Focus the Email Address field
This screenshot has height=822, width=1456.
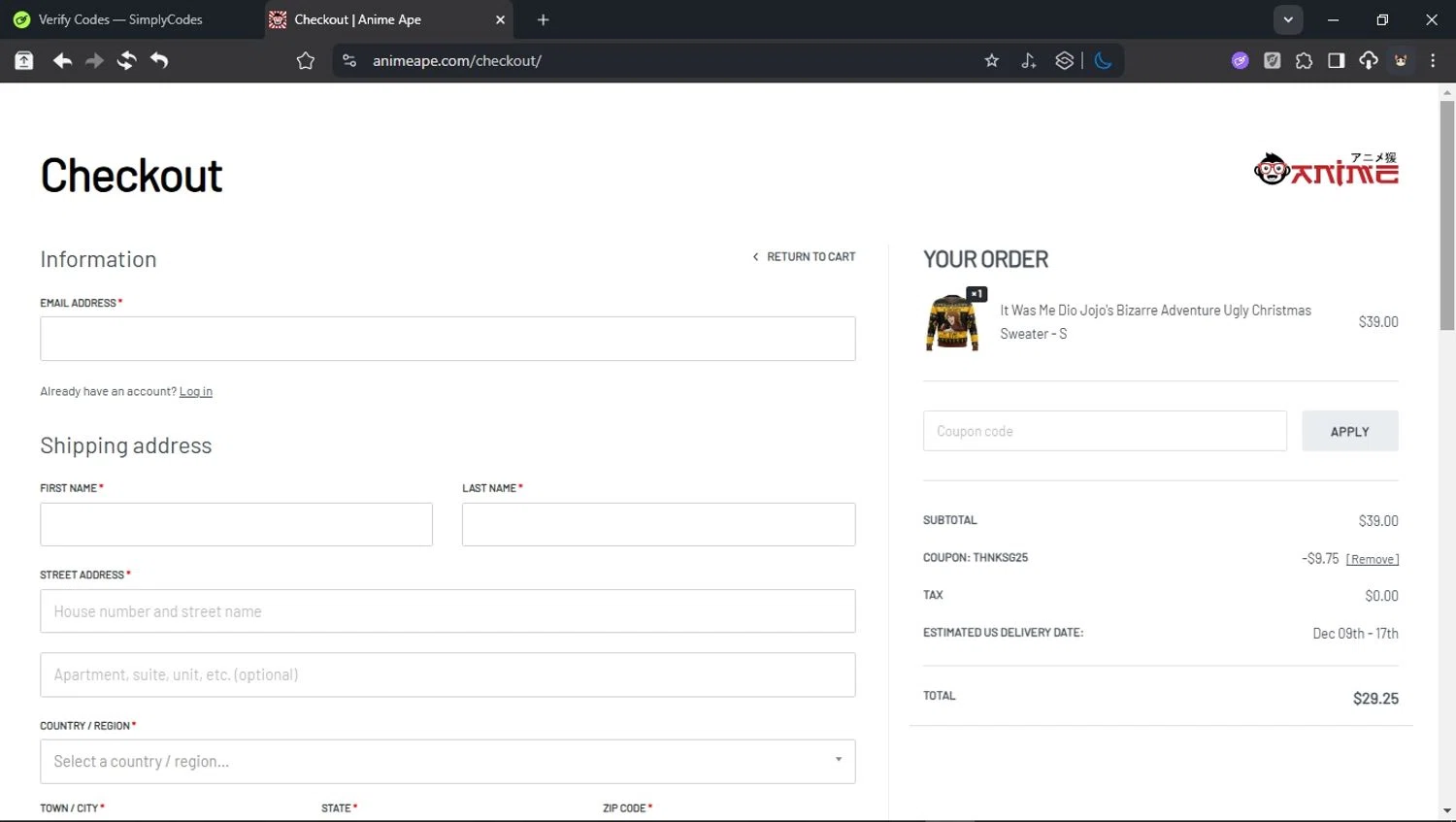[447, 339]
